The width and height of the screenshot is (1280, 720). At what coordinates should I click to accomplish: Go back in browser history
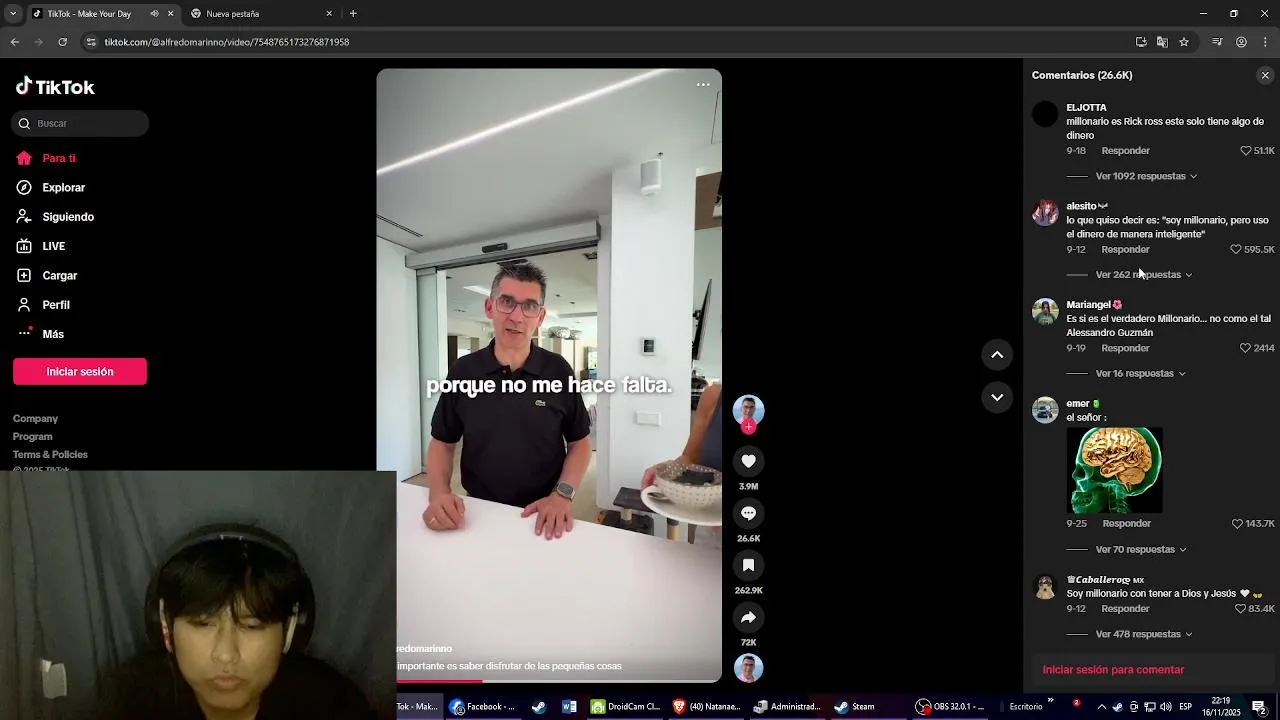click(14, 42)
